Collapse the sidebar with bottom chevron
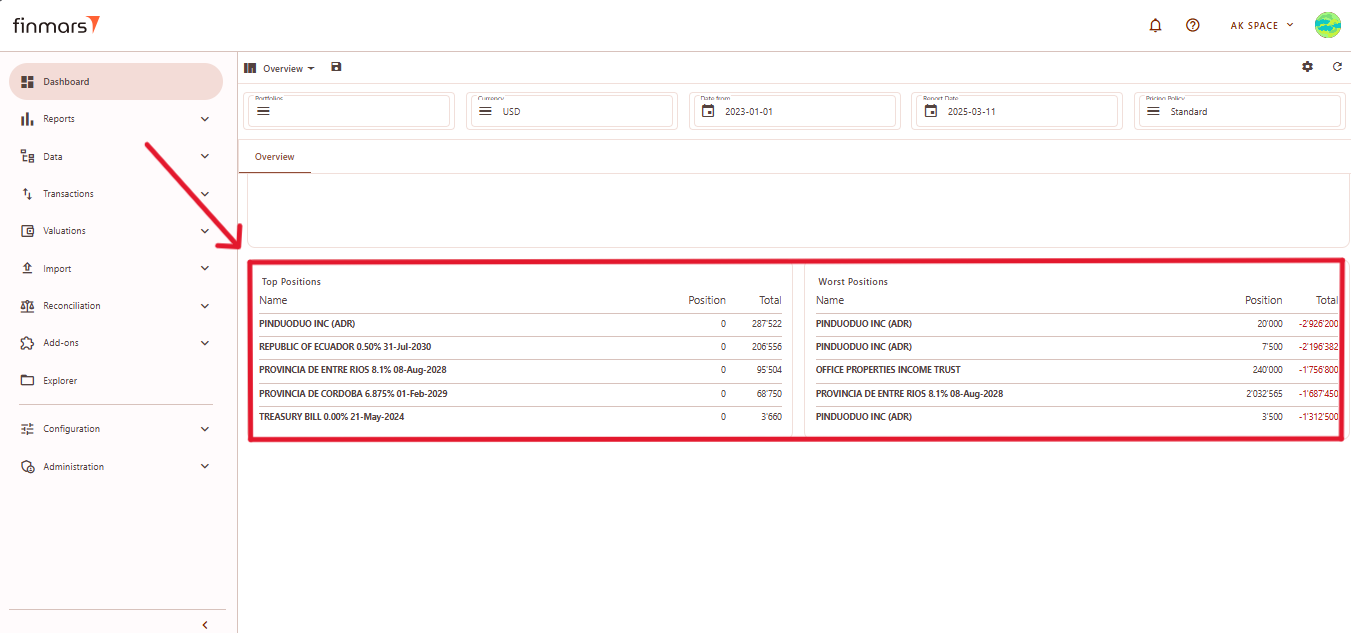This screenshot has width=1351, height=633. tap(205, 625)
